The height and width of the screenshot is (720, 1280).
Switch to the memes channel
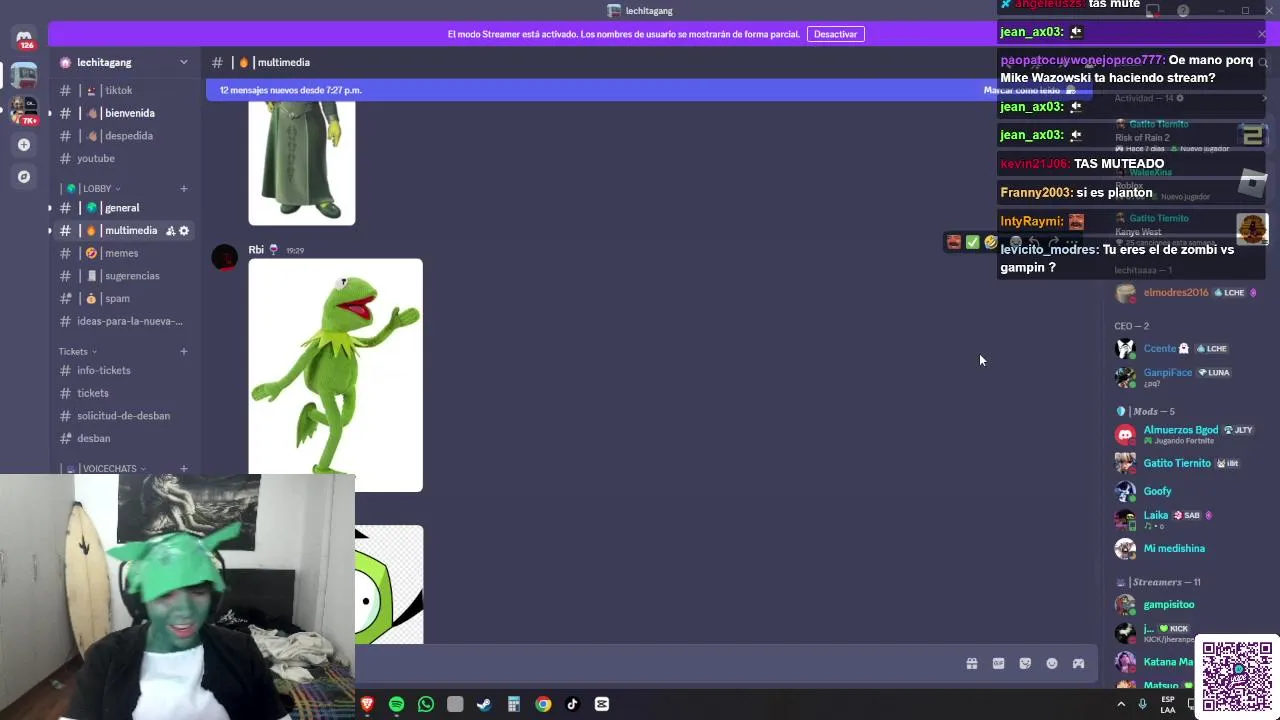pos(124,253)
